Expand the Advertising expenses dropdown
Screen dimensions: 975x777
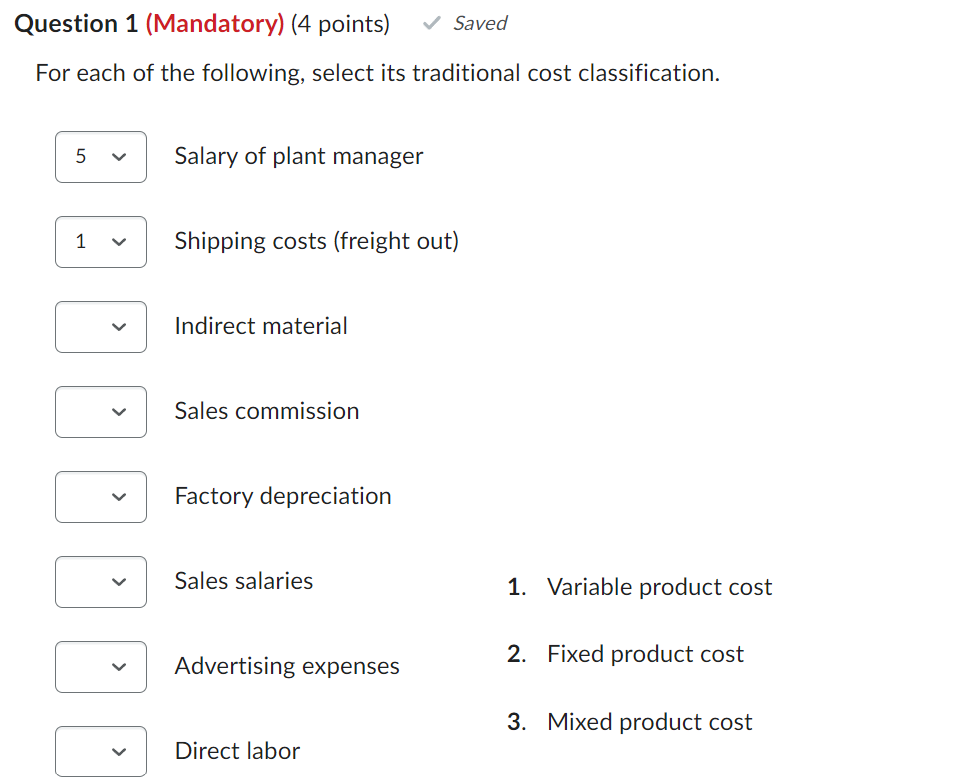click(x=101, y=667)
